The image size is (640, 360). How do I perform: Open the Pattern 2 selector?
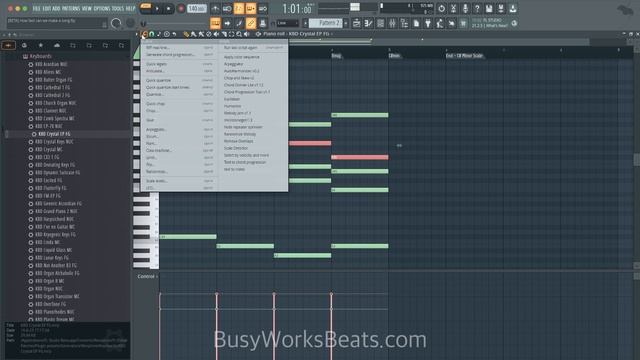click(x=324, y=23)
